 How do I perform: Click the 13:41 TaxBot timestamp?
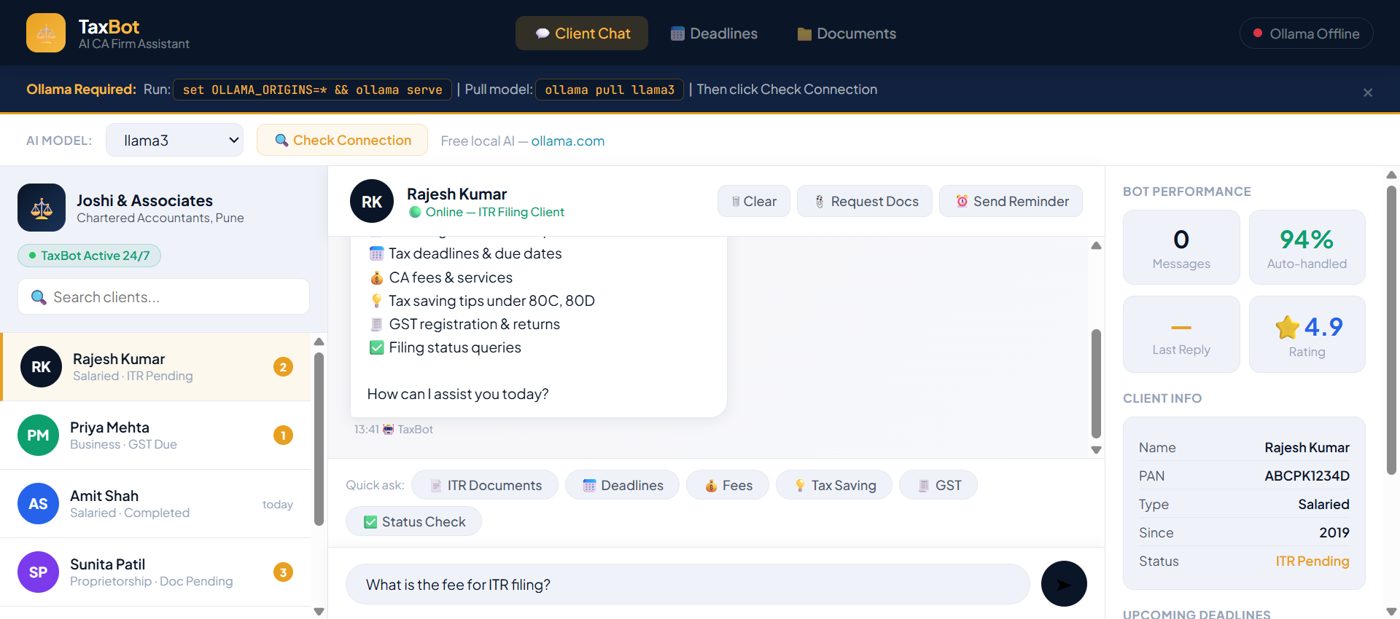click(394, 429)
